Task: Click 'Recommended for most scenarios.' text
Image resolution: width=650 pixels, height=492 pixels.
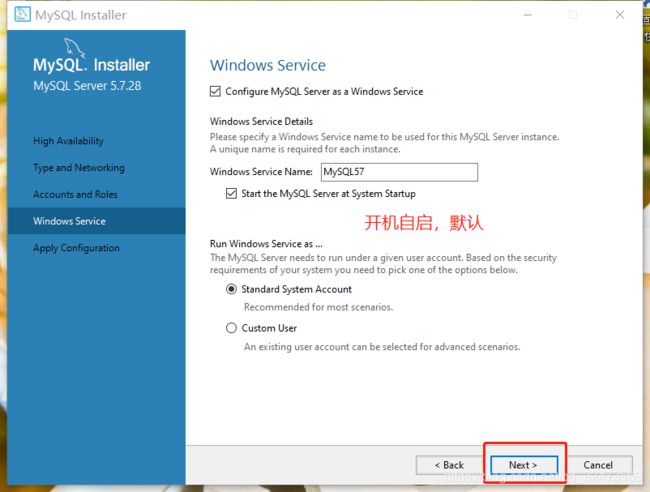Action: tap(318, 307)
